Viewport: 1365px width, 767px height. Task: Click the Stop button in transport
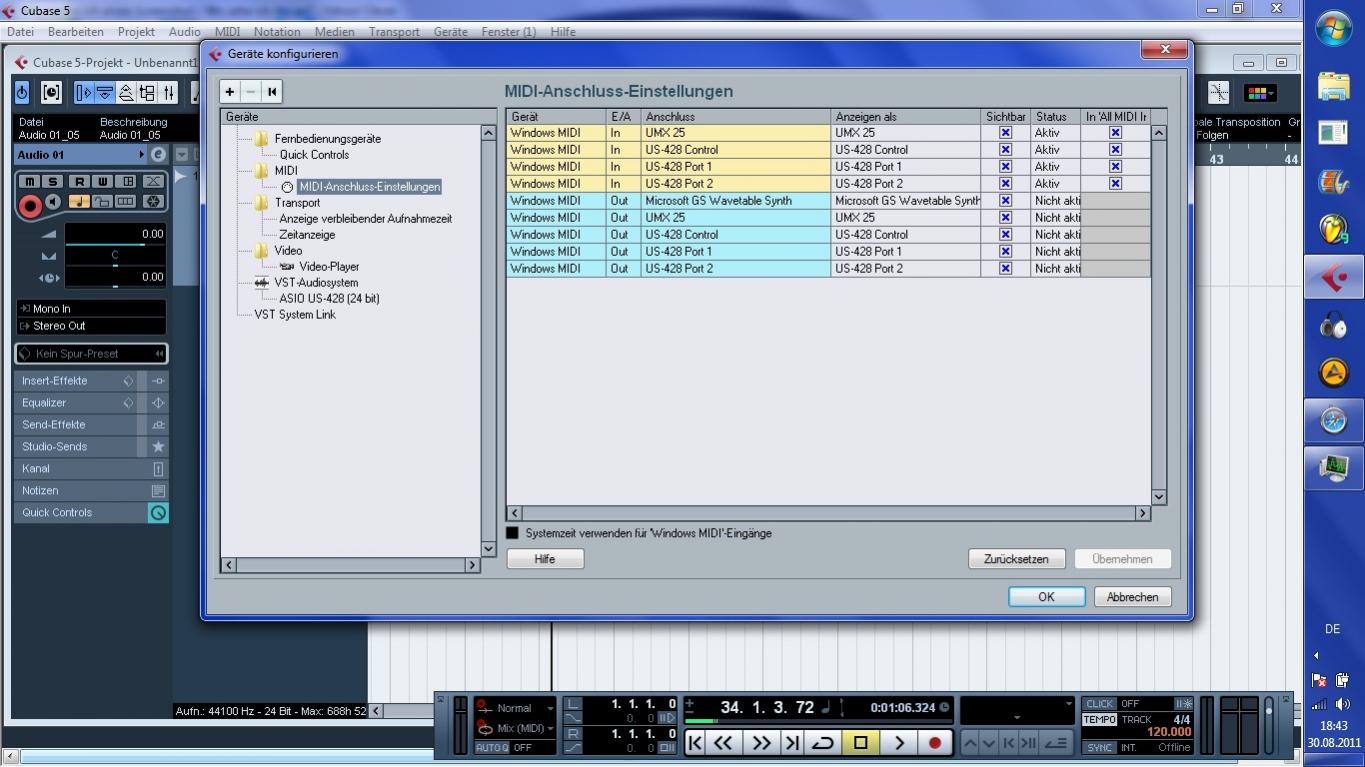[860, 742]
